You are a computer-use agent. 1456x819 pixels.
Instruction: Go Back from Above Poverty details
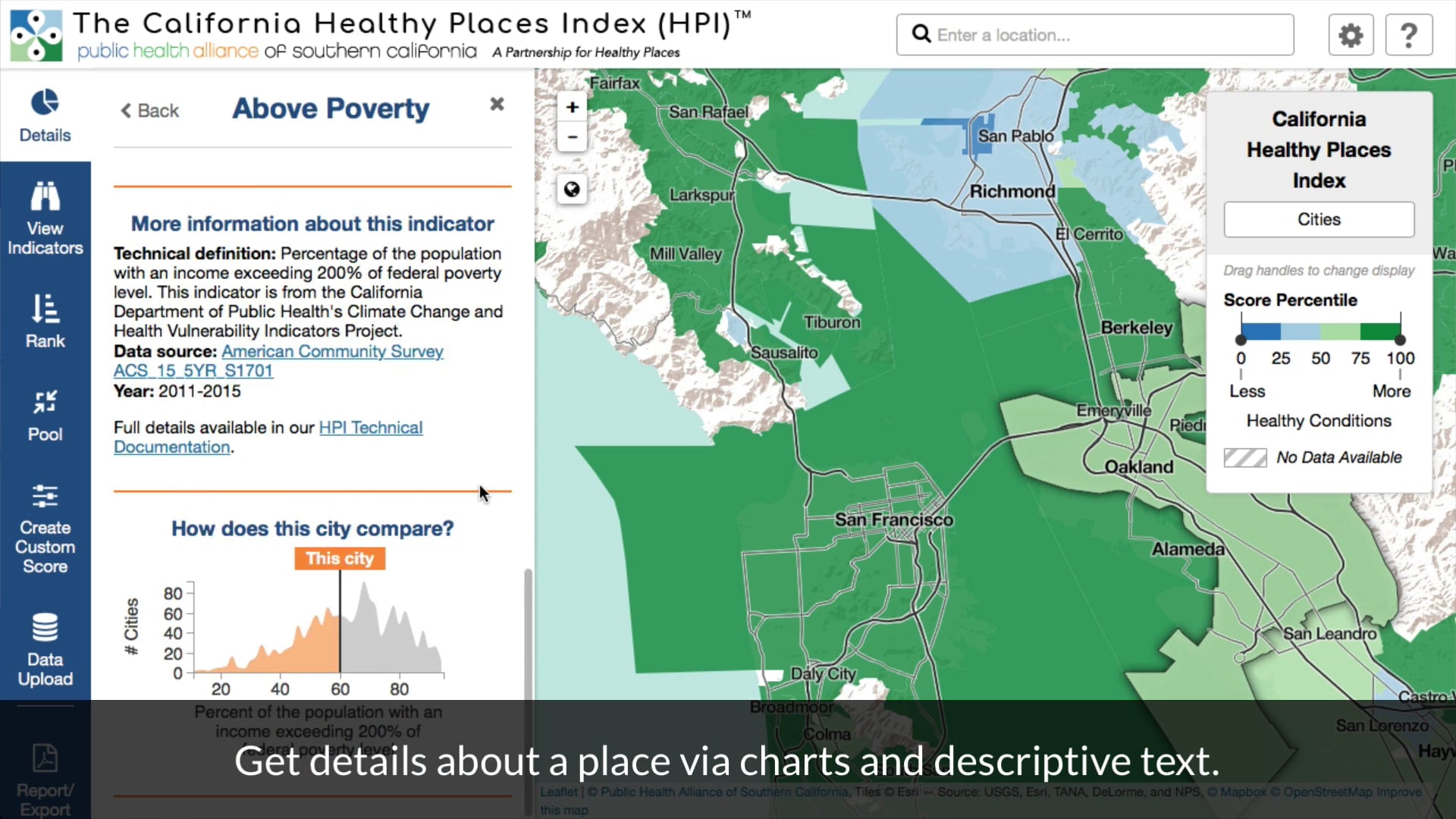click(149, 111)
